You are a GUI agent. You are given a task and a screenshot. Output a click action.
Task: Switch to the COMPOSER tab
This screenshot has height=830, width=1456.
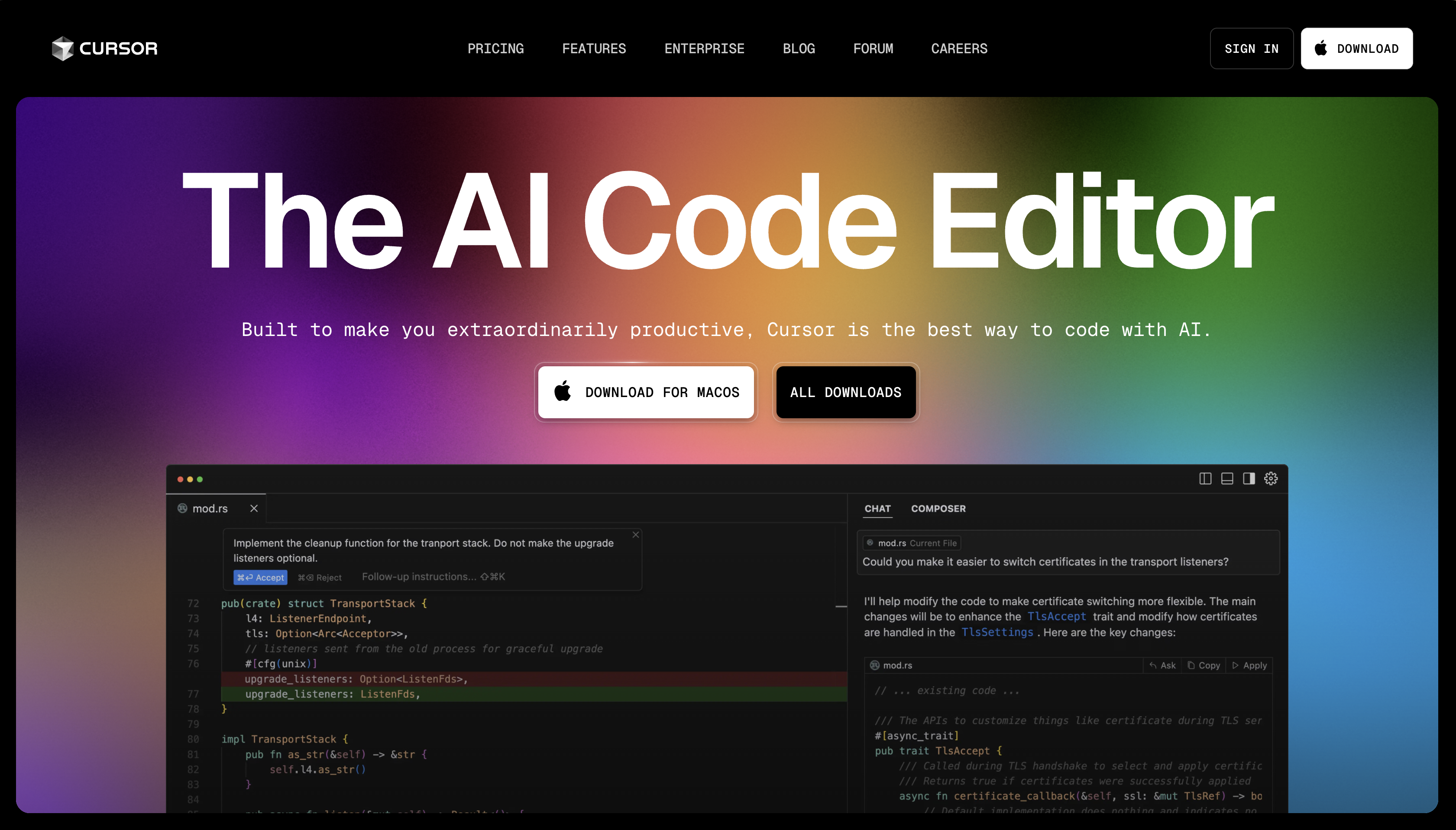938,508
